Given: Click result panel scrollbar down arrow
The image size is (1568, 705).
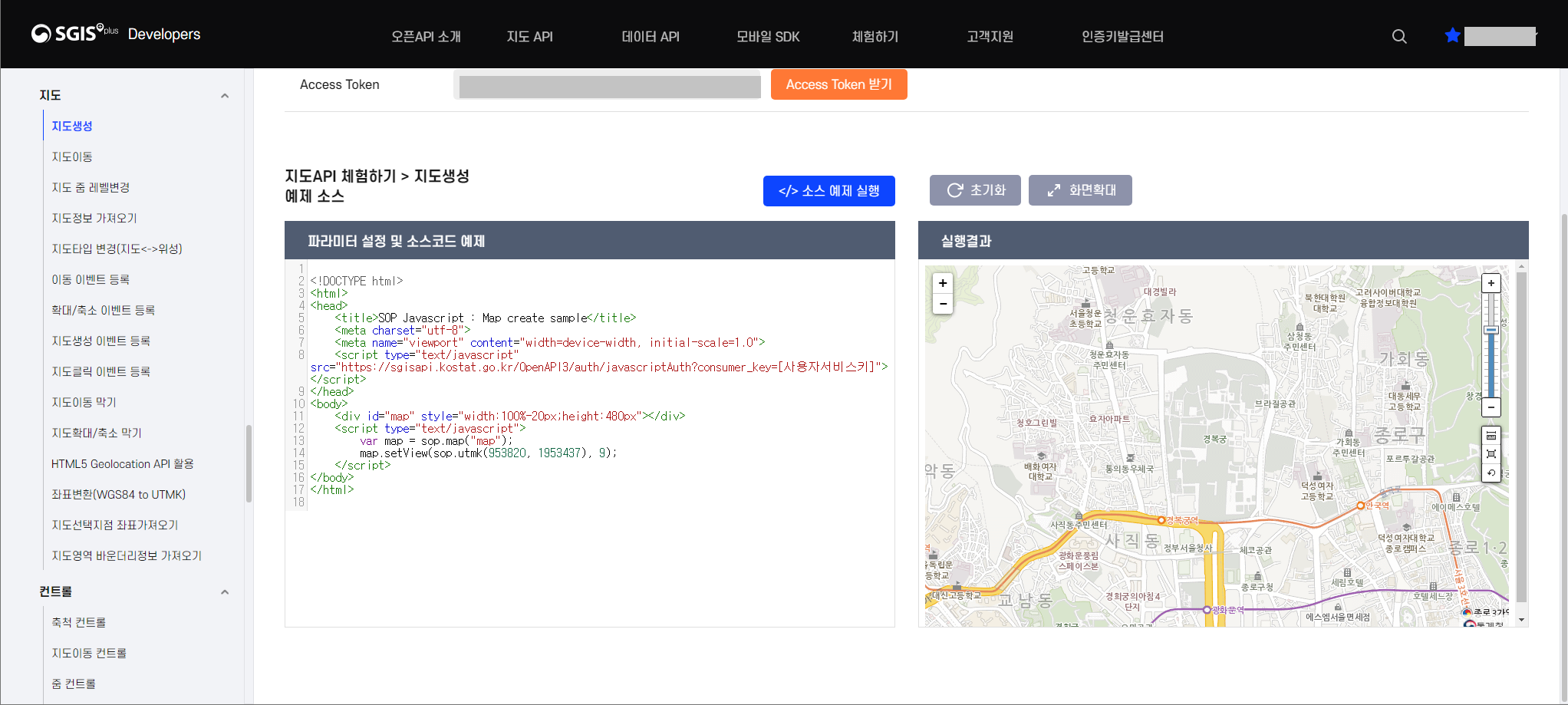Looking at the screenshot, I should tap(1521, 620).
